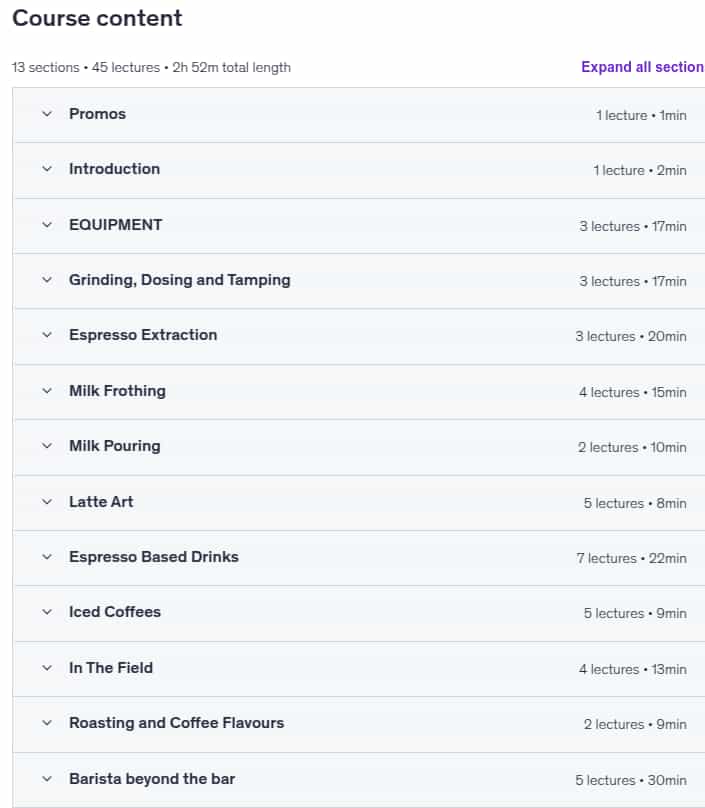
Task: Open Roasting and Coffee Flavours title
Action: (x=177, y=723)
